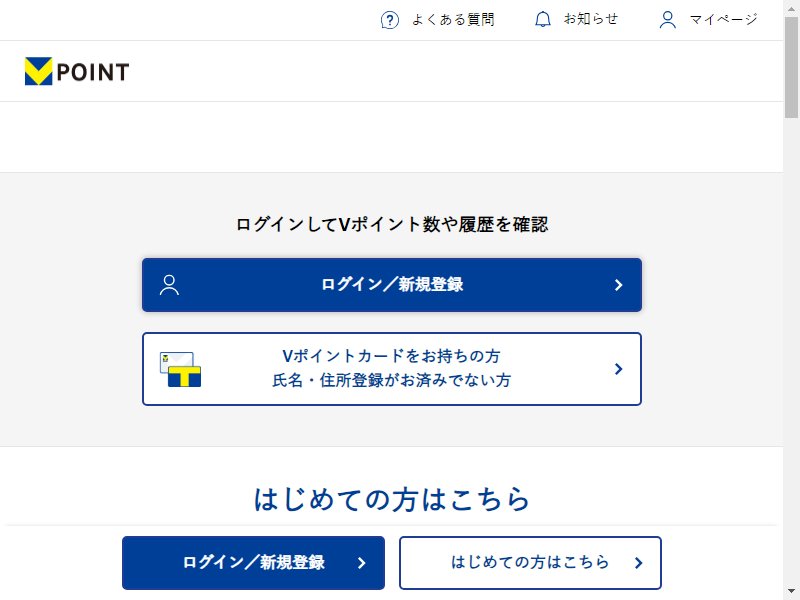This screenshot has height=600, width=800.
Task: Open Vポイントカードをお持ちの方 card button
Action: (392, 369)
